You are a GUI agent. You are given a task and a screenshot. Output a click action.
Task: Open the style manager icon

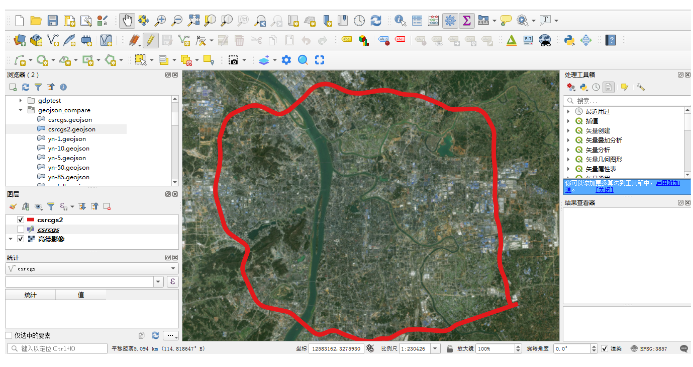click(x=103, y=20)
